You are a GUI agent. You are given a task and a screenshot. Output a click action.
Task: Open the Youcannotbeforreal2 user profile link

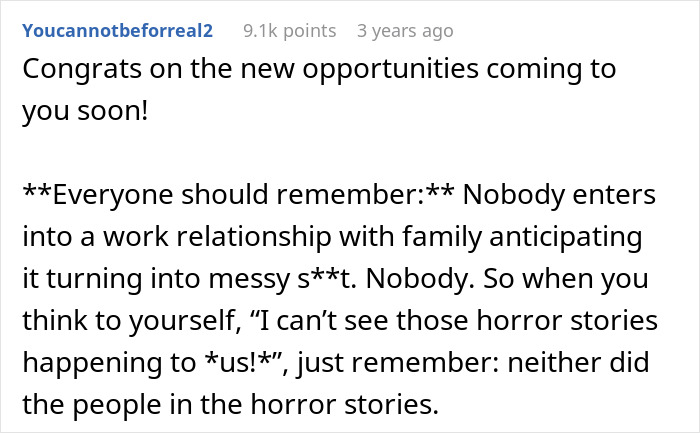(x=117, y=31)
